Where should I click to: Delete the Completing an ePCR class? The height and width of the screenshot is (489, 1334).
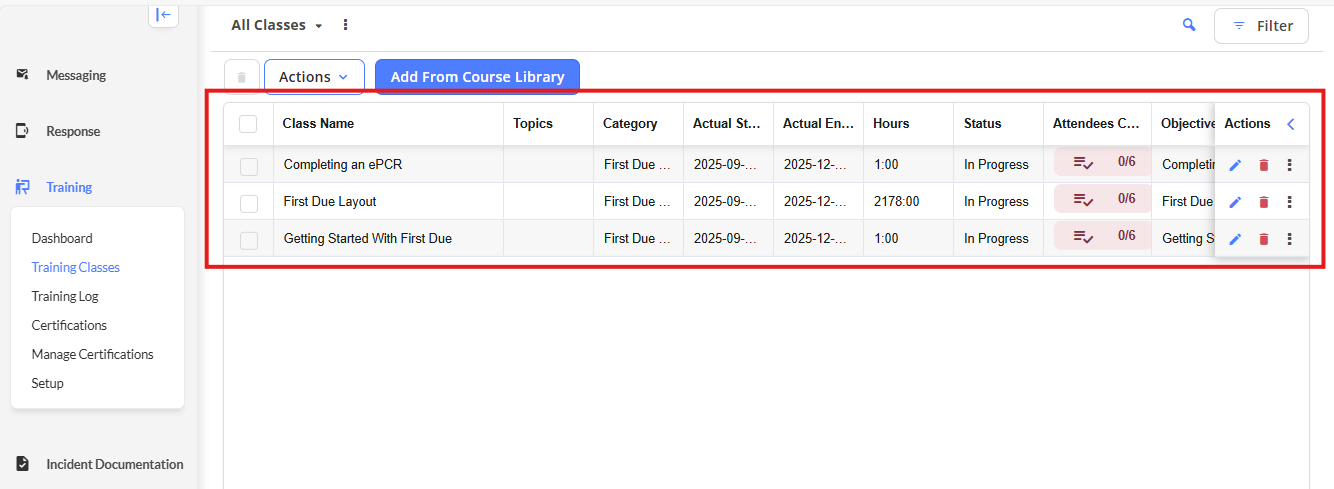point(1263,165)
